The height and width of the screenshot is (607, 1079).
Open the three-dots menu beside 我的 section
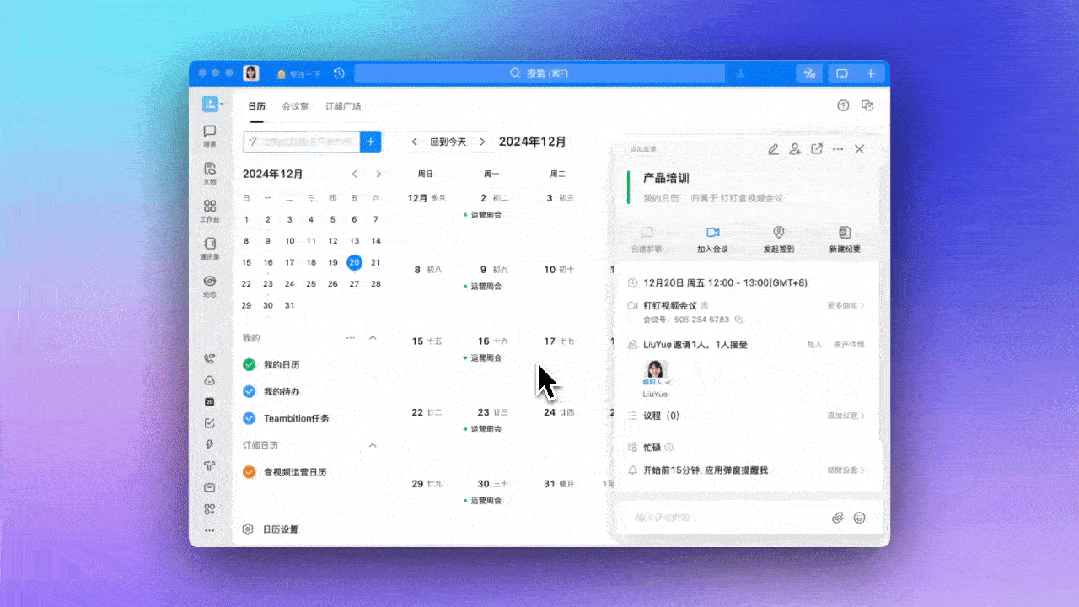coord(350,338)
